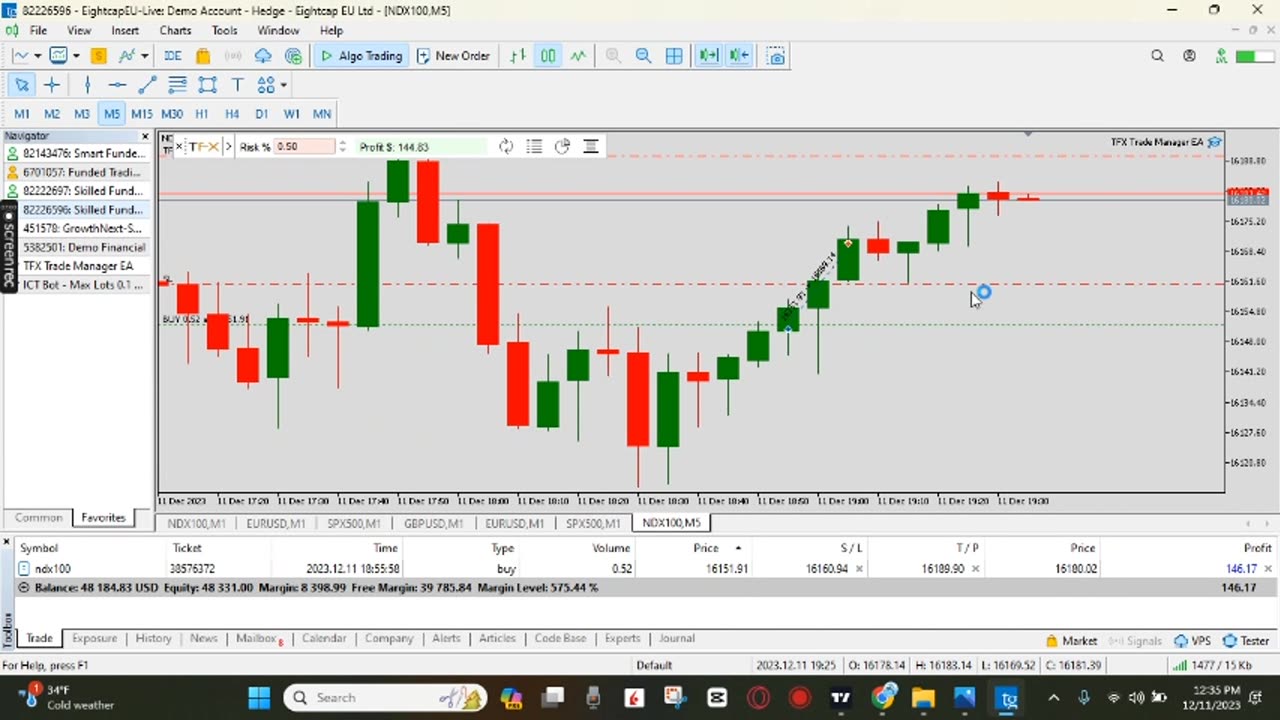Click the Risk % input field
Screen dimensions: 1280x720
[304, 147]
